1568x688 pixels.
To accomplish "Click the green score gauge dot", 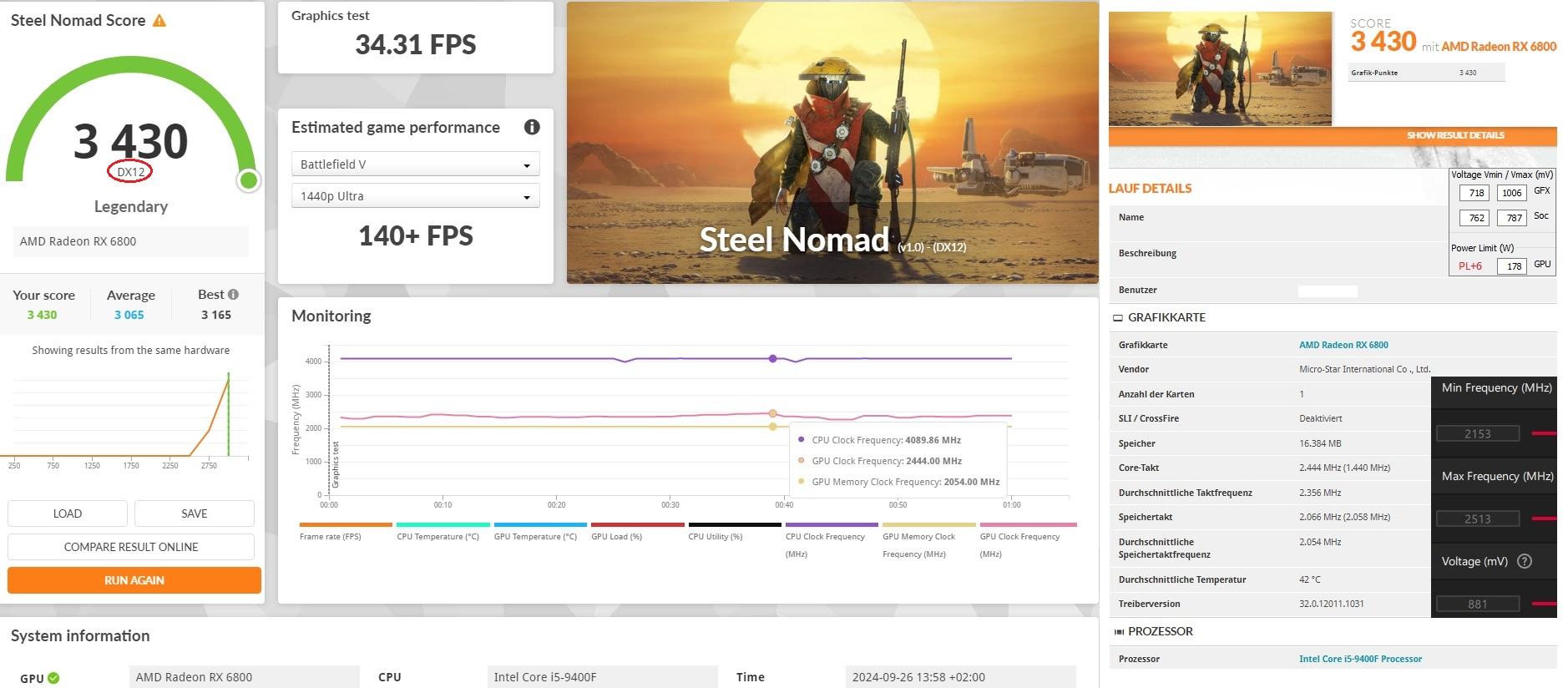I will (x=248, y=180).
